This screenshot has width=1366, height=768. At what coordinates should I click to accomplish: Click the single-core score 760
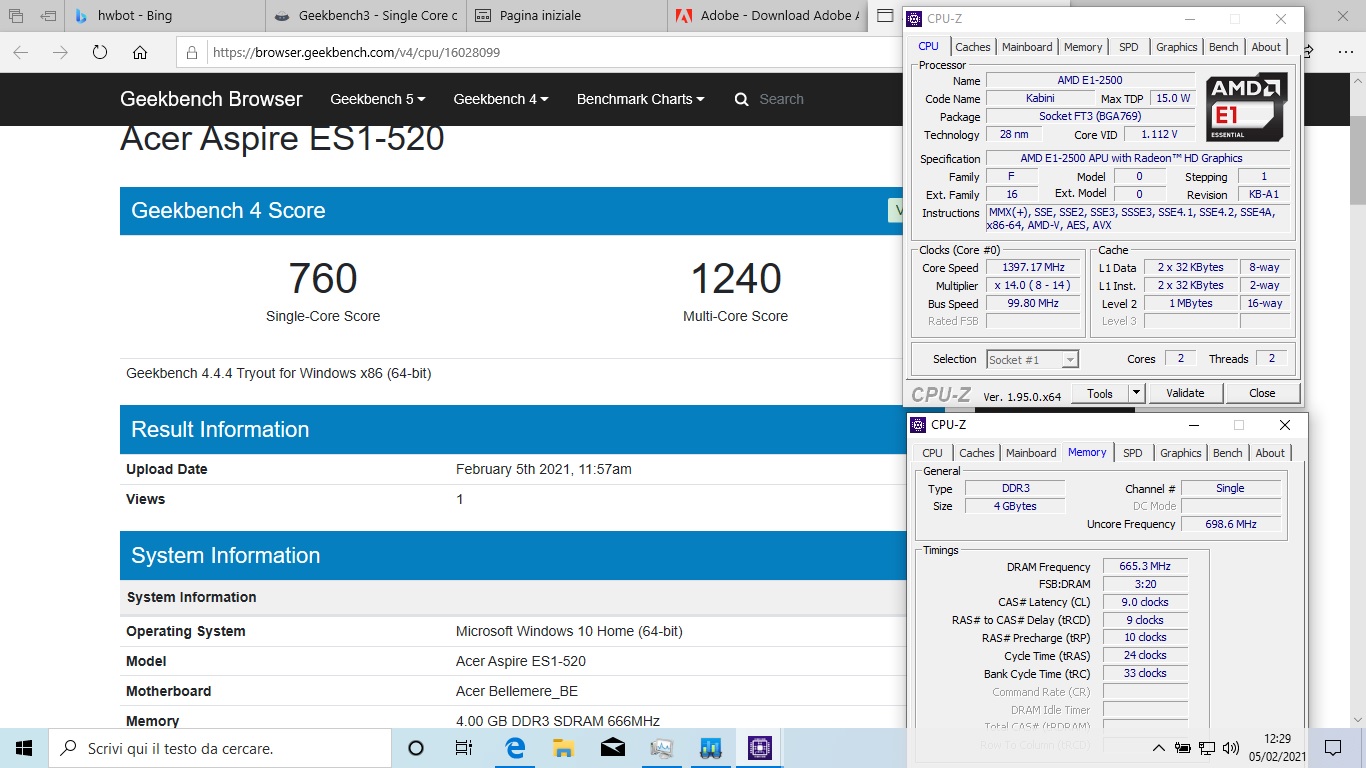pos(323,278)
